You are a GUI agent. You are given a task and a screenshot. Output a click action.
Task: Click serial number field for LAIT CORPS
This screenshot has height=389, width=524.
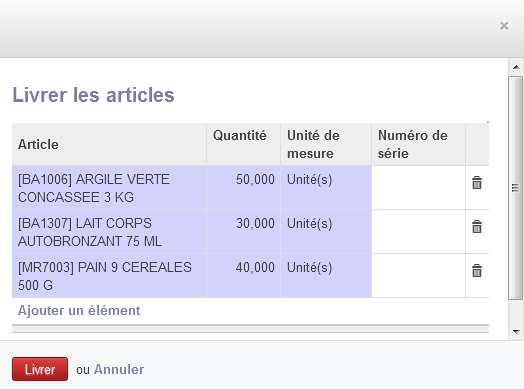[x=418, y=232]
